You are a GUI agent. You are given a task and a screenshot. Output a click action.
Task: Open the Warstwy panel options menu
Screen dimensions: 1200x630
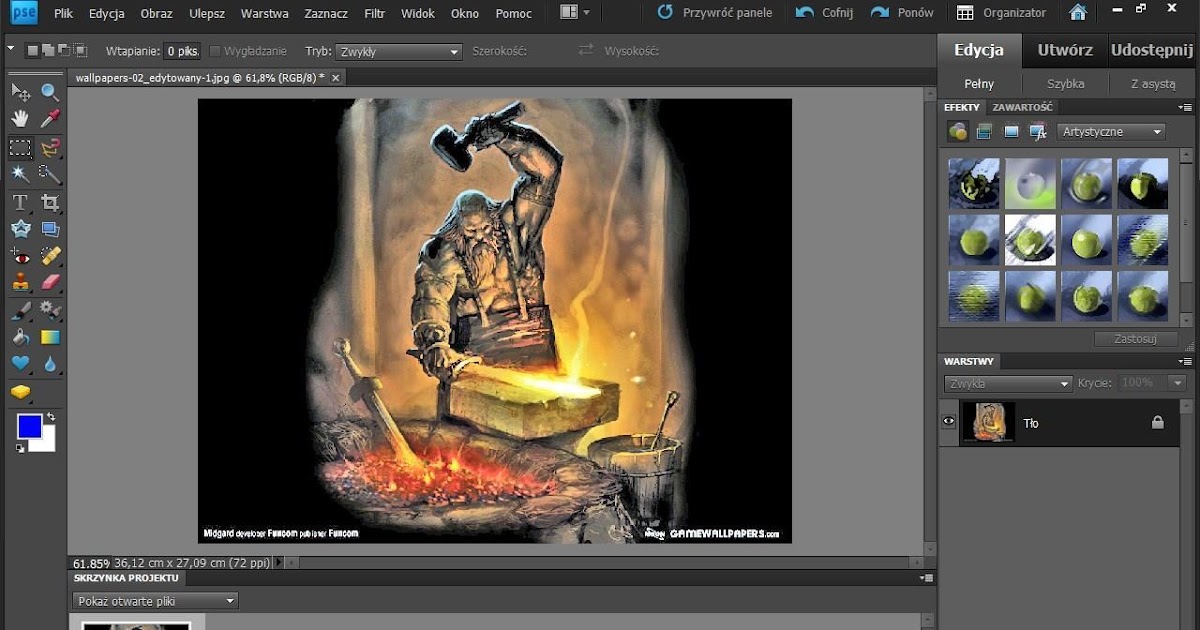pos(1185,361)
